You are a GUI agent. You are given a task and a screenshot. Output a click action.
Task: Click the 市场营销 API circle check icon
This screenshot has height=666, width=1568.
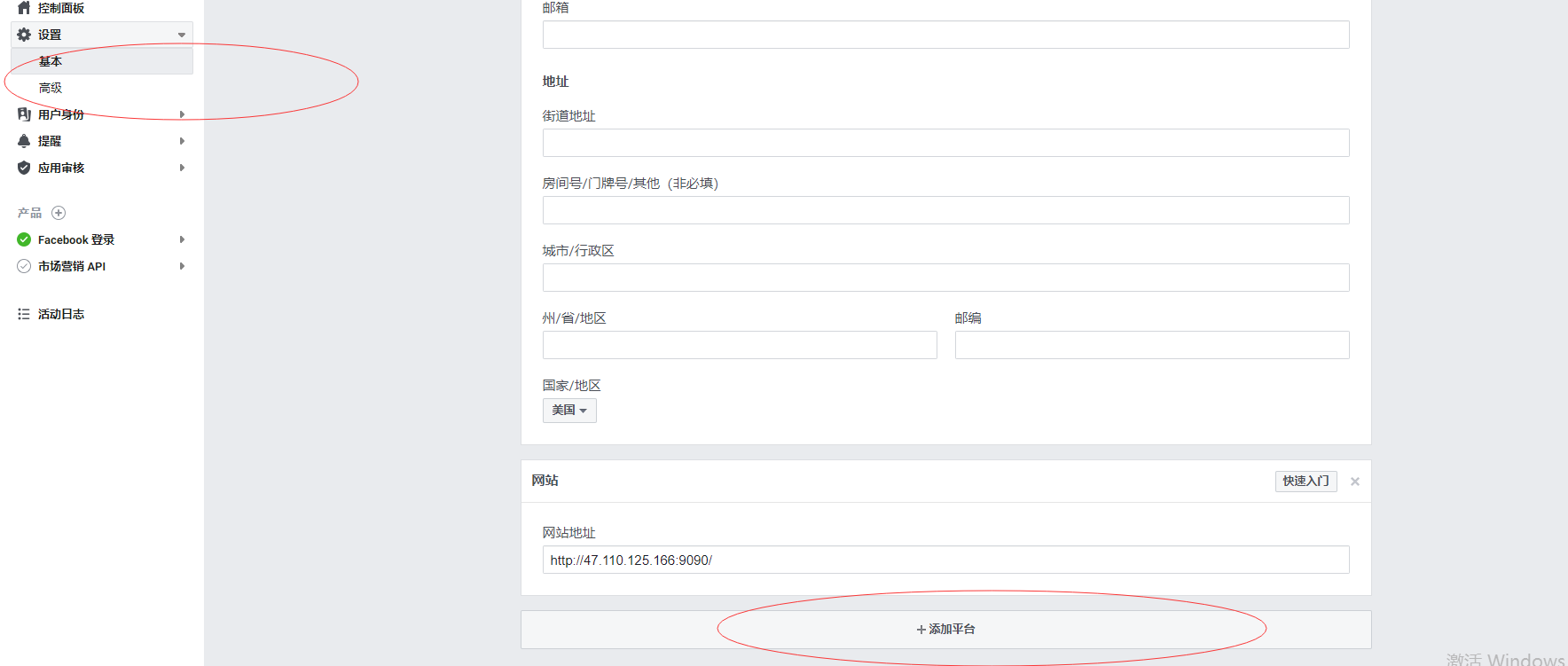24,266
